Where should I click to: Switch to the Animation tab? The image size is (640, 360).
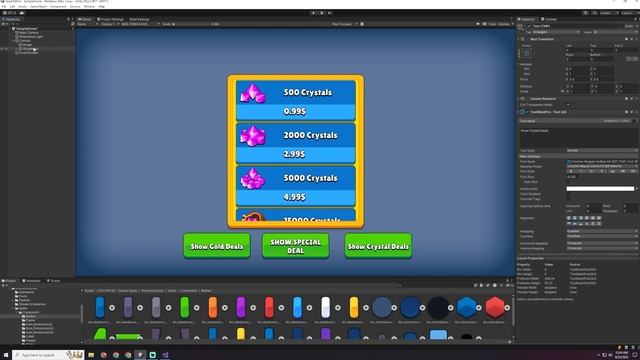pyautogui.click(x=31, y=281)
